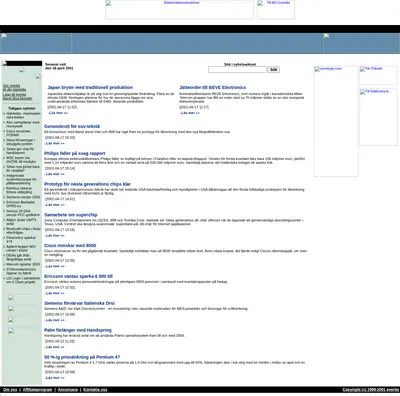
Task: Open article Philips faller på svag rapport
Action: (x=75, y=153)
